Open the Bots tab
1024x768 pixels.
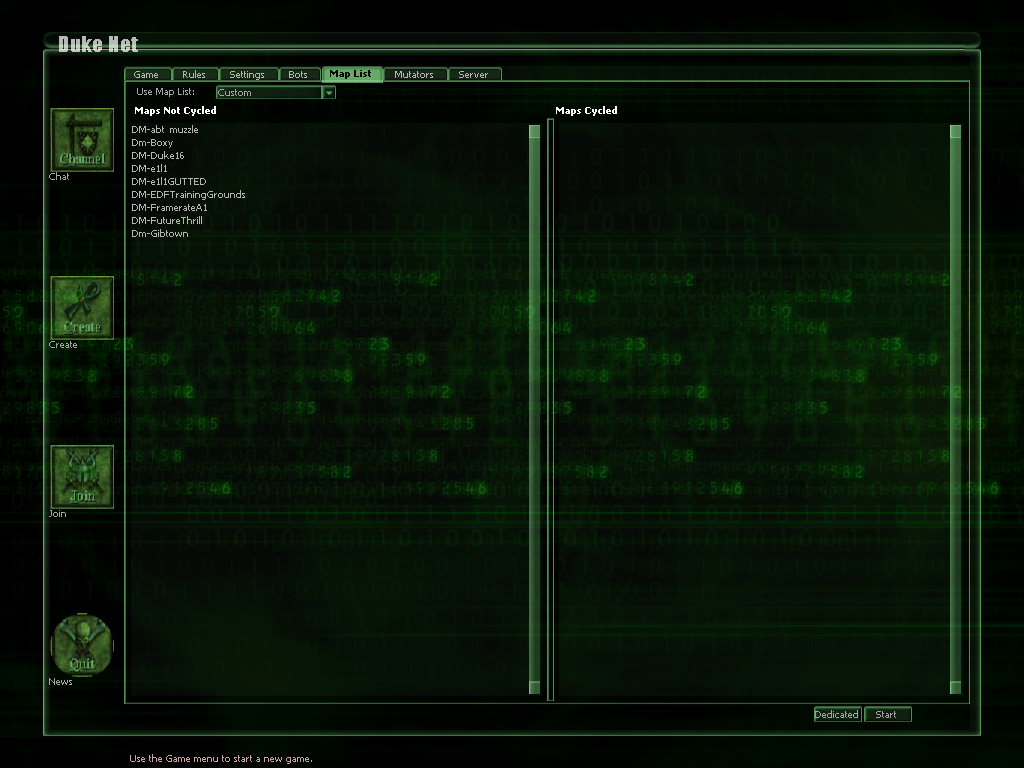coord(298,74)
